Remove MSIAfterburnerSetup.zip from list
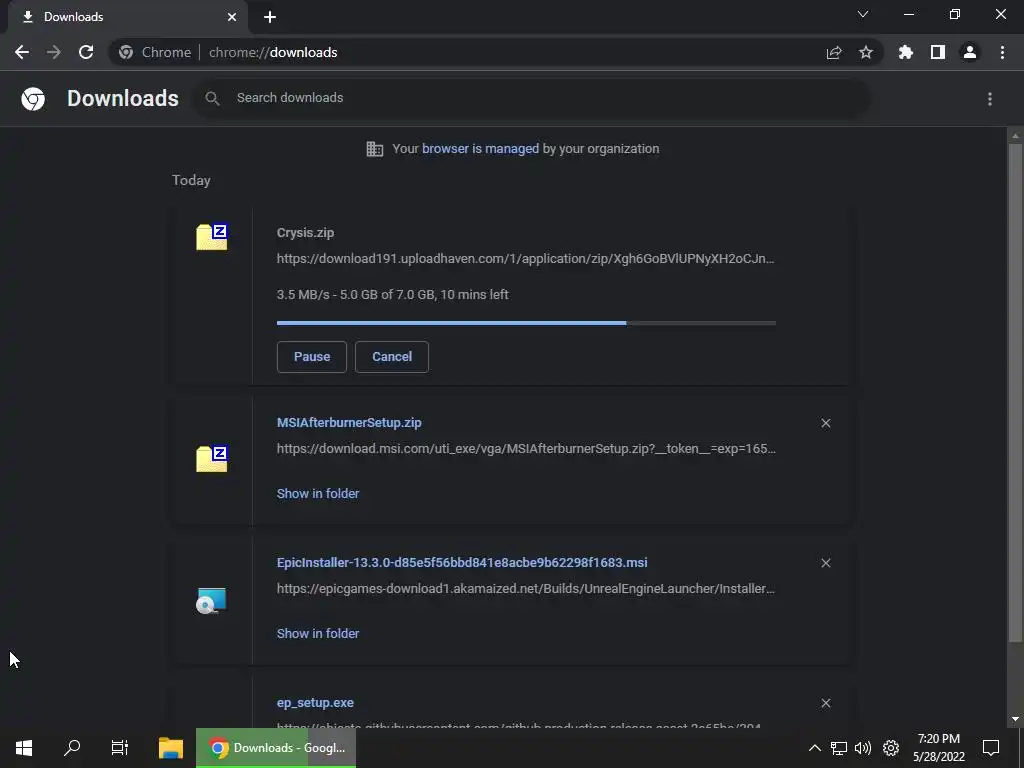 tap(825, 423)
